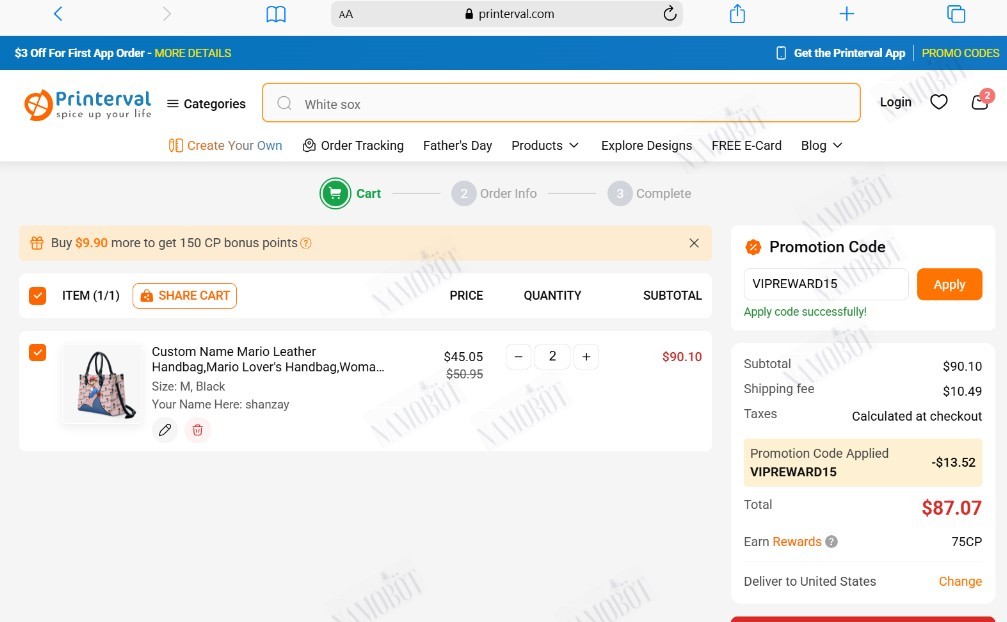Expand the Products dropdown menu
Image resolution: width=1007 pixels, height=622 pixels.
(545, 146)
